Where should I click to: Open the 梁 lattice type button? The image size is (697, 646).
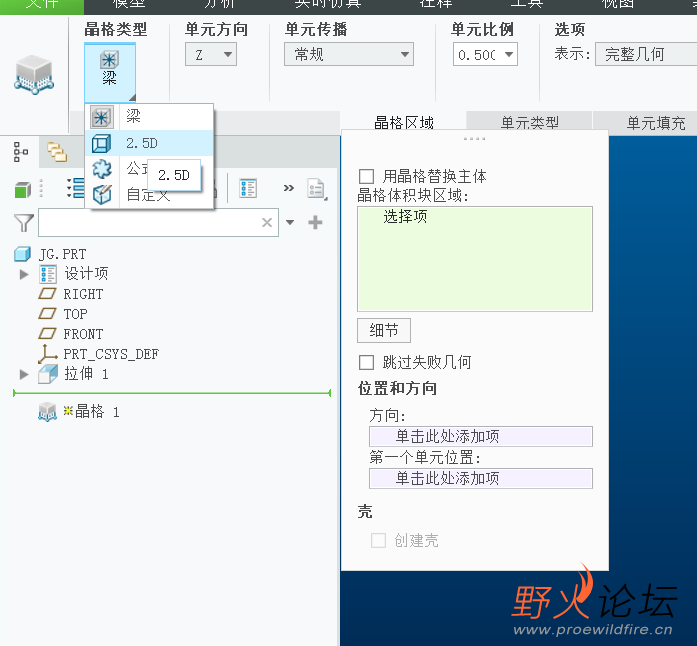tap(110, 72)
